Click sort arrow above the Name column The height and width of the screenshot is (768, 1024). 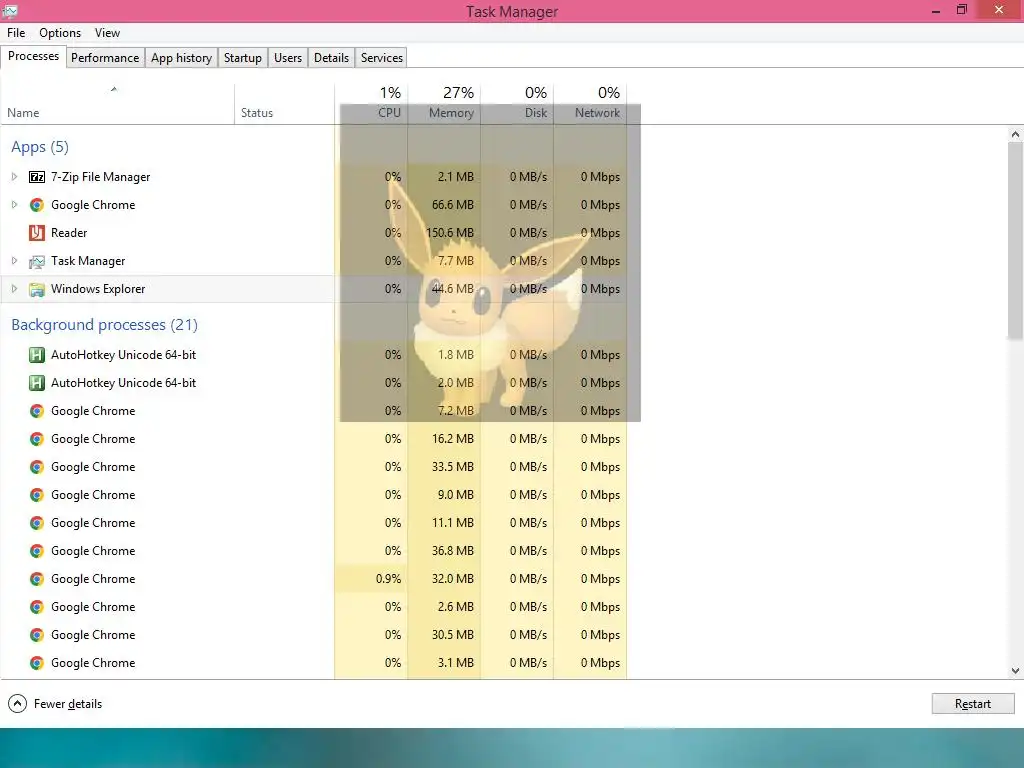coord(114,89)
